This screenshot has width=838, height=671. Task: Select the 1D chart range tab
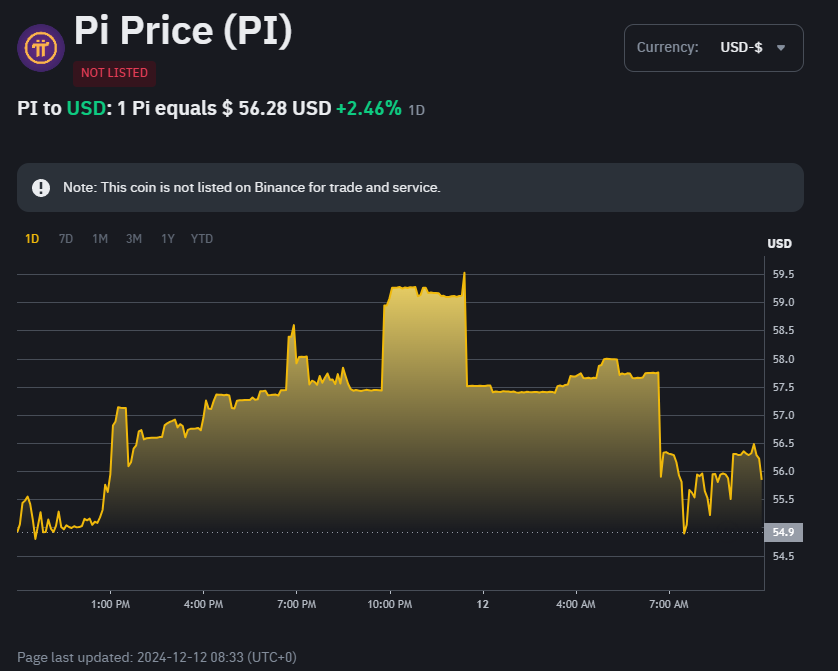click(32, 239)
